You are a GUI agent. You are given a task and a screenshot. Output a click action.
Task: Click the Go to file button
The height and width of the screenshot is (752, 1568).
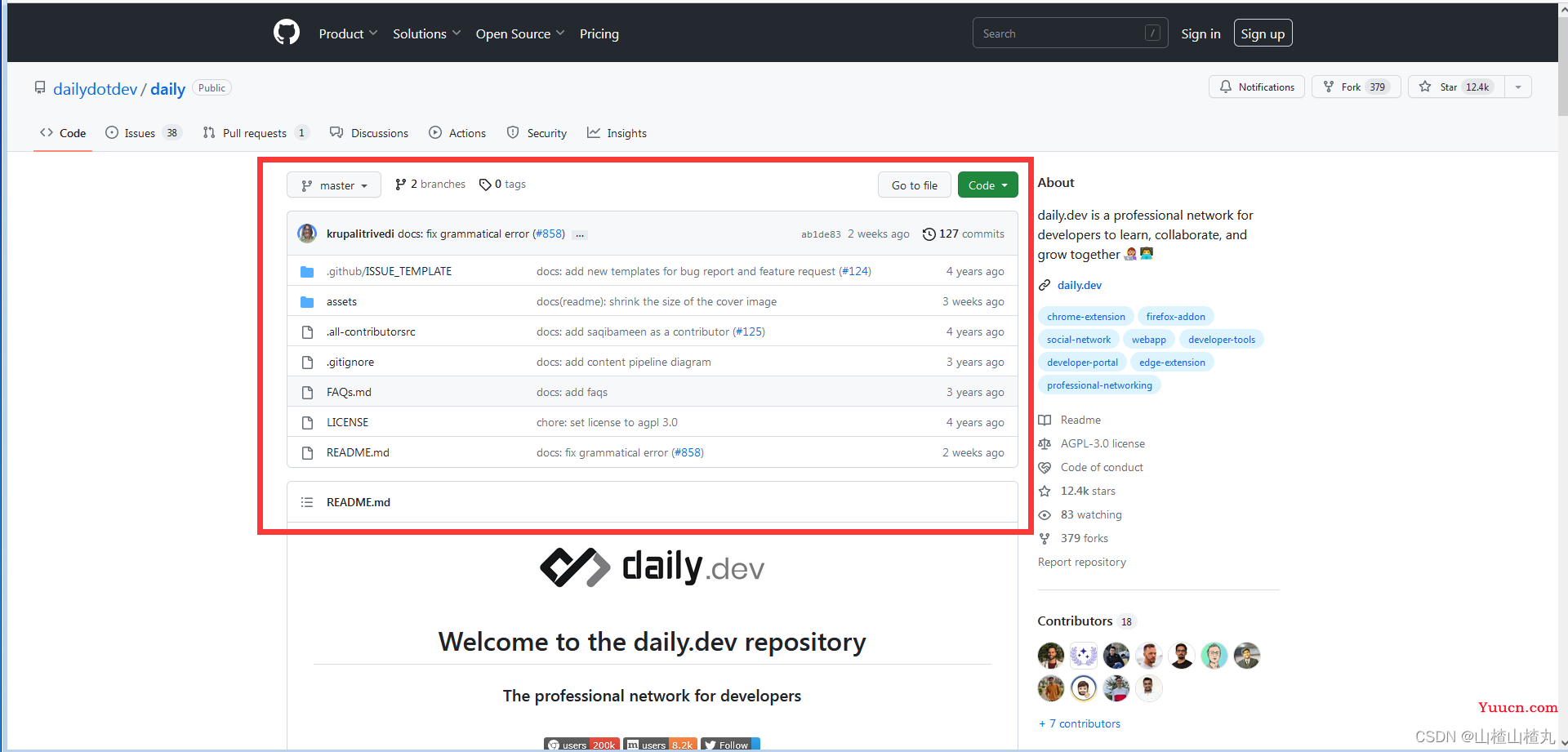pos(915,185)
